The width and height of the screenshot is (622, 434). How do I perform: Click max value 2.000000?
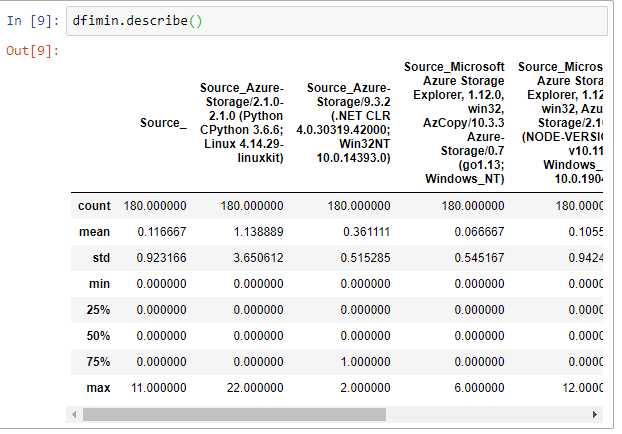tap(365, 388)
